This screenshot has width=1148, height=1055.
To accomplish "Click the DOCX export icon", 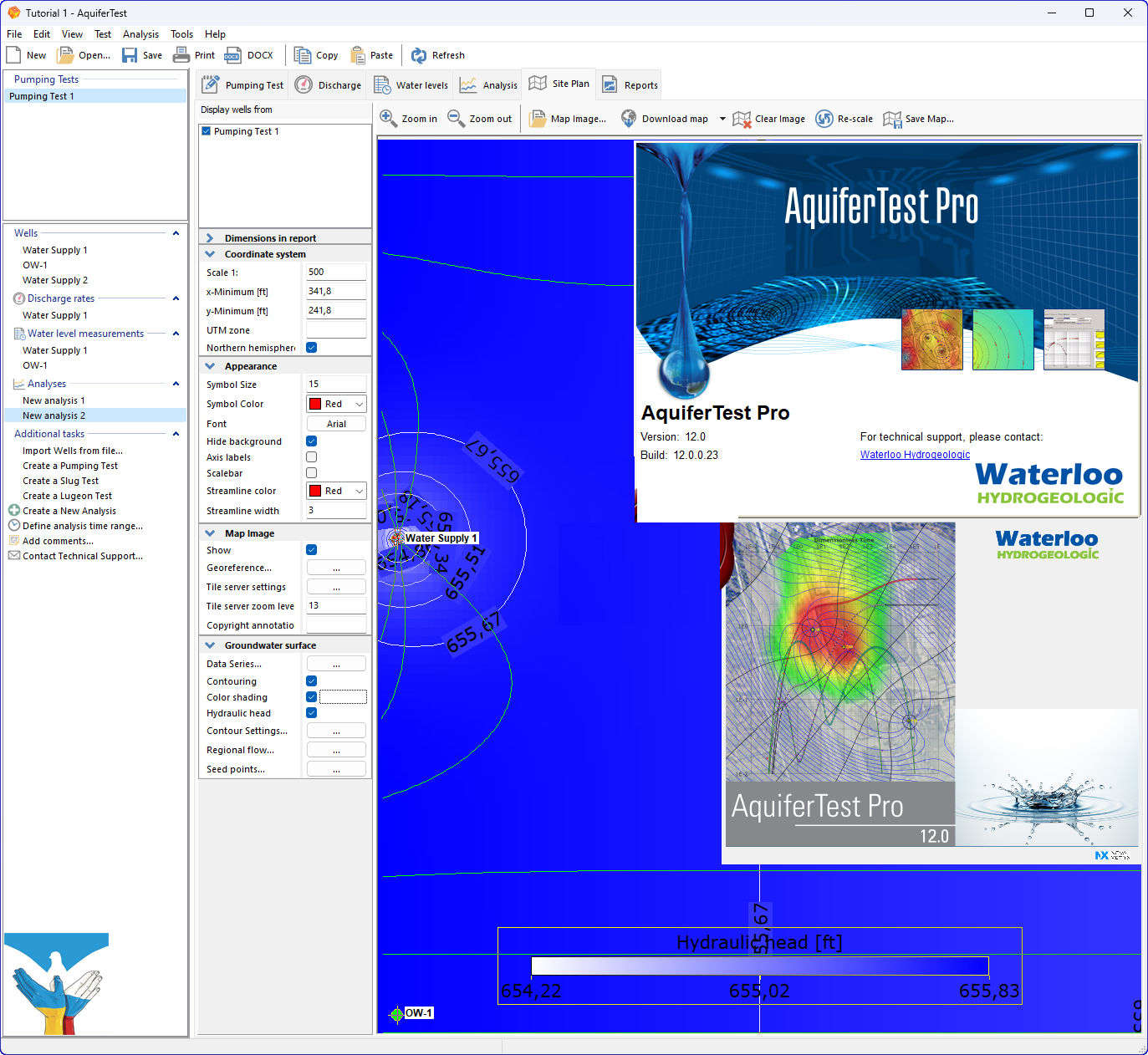I will tap(232, 55).
